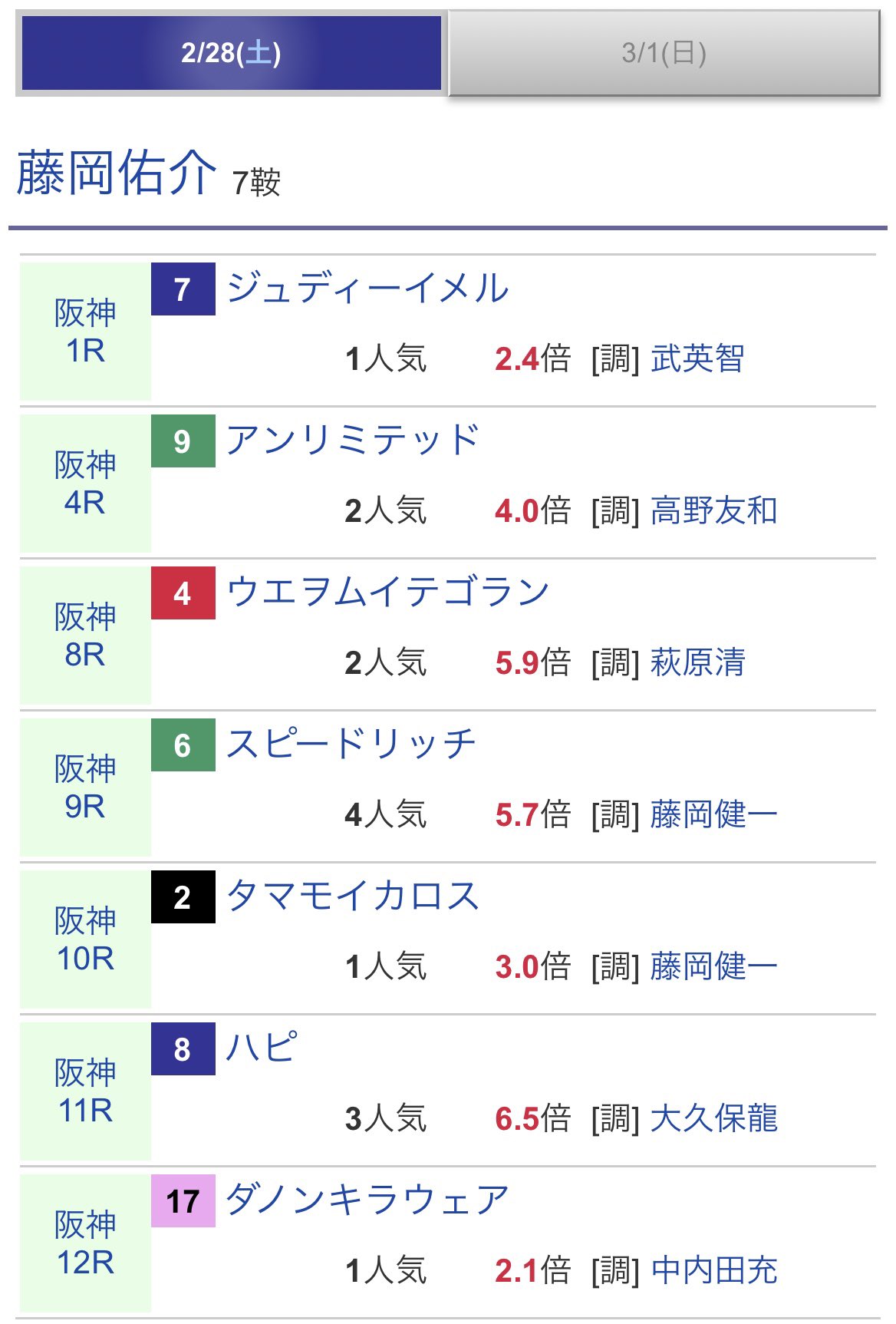This screenshot has height=1324, width=896.
Task: Open trainer 萩原清 profile
Action: tap(697, 662)
